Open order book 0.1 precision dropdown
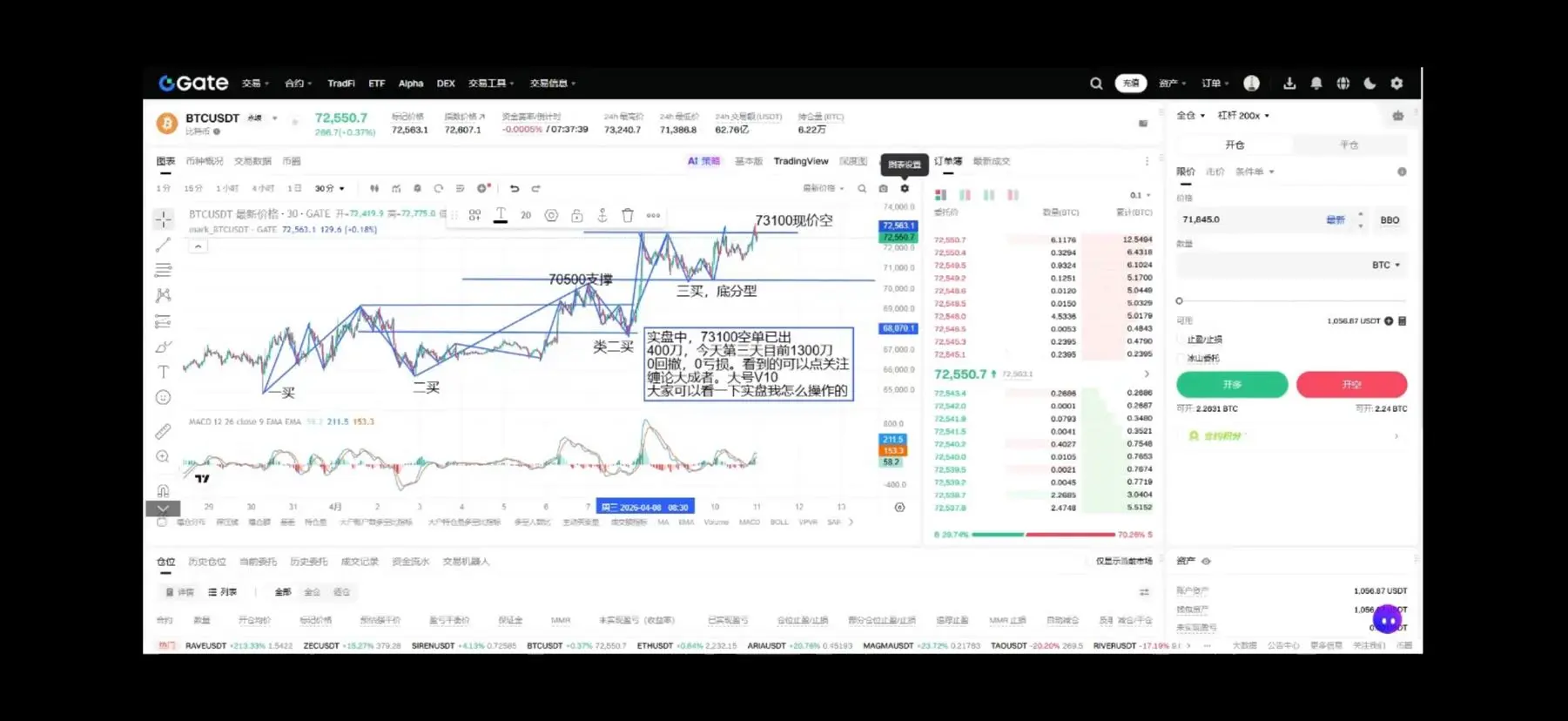This screenshot has height=721, width=1568. pos(1140,195)
